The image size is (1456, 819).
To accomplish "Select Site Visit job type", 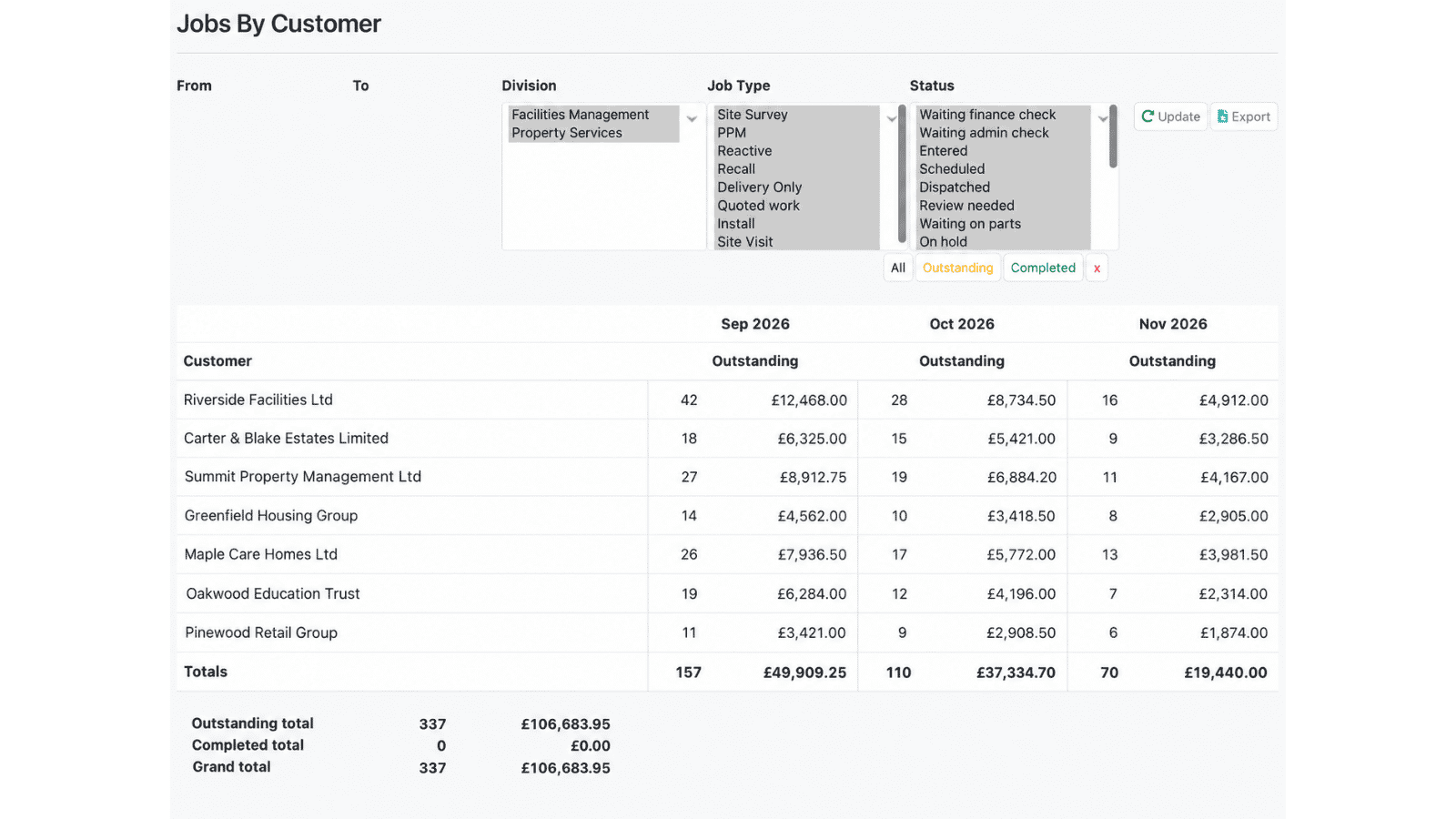I will [796, 242].
